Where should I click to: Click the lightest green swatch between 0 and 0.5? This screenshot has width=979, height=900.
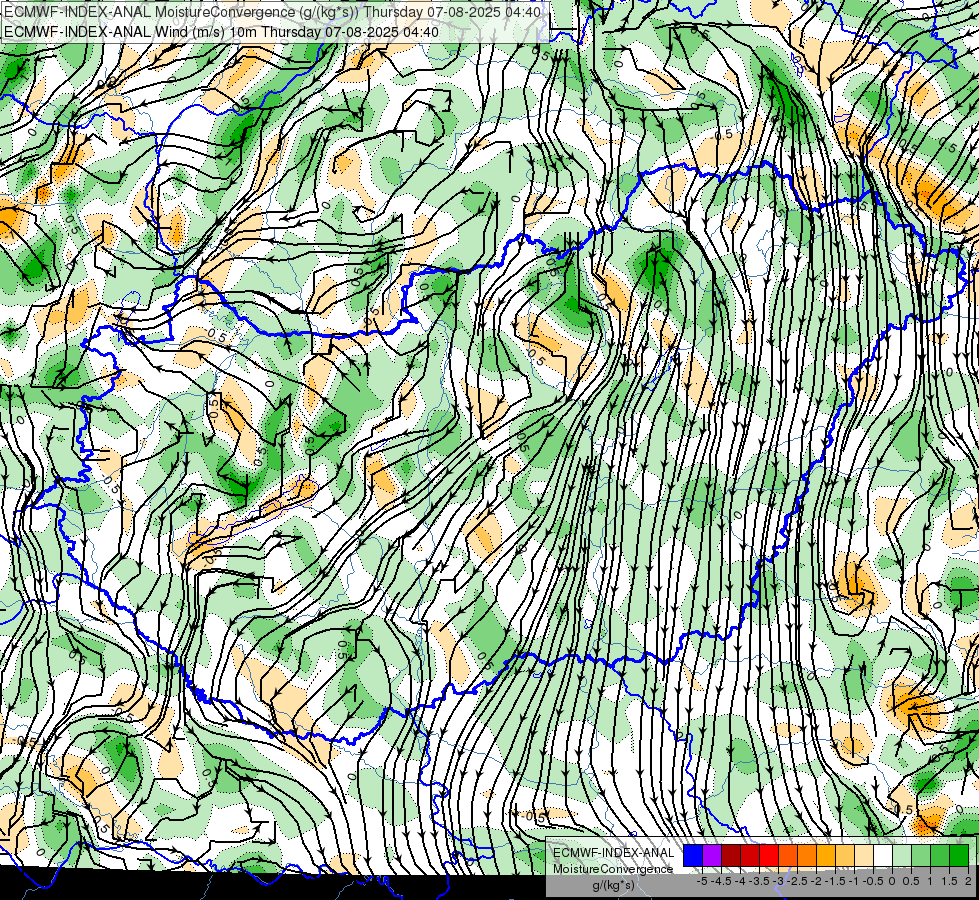(902, 856)
